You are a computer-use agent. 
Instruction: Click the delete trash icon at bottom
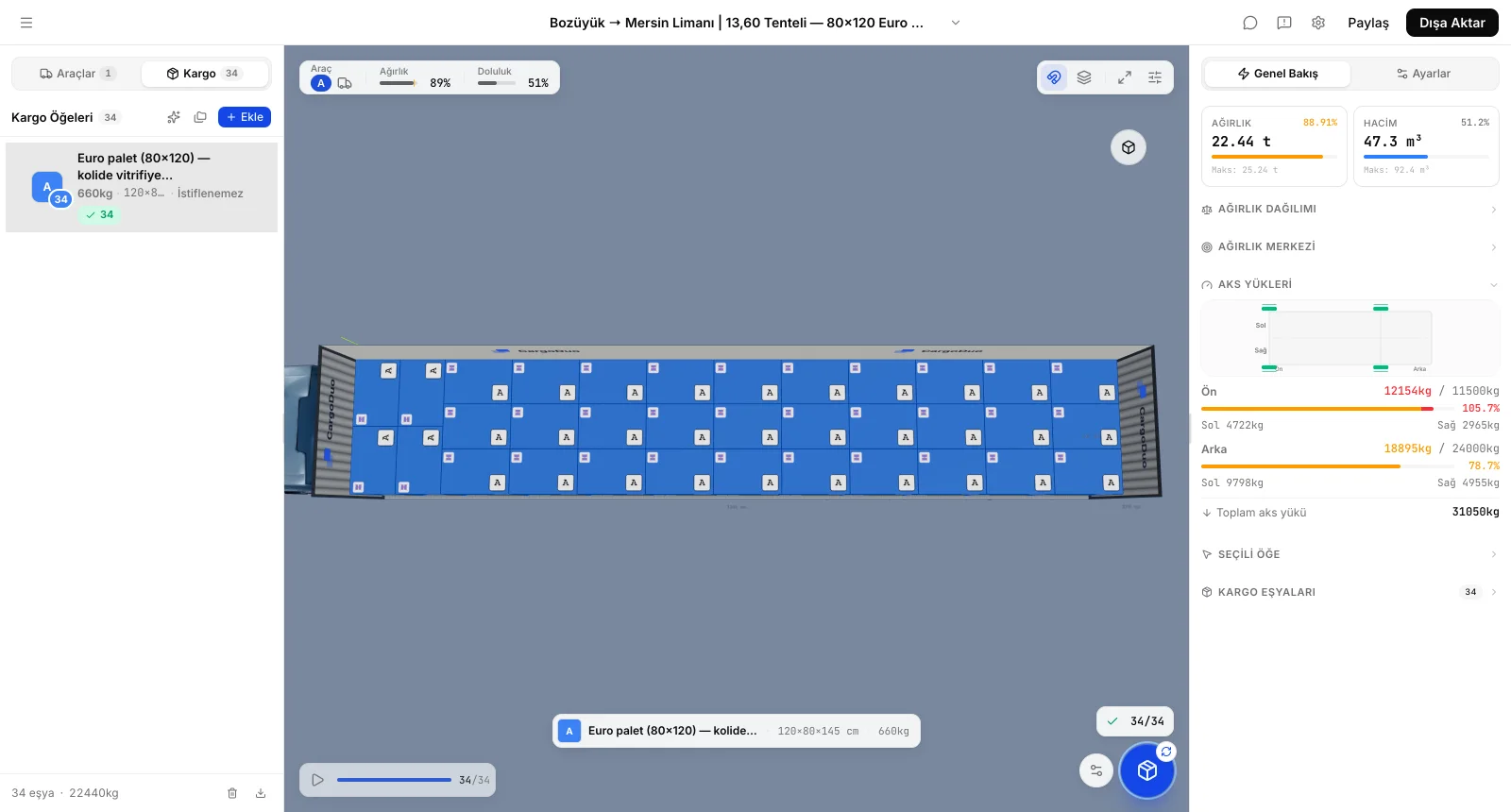232,793
